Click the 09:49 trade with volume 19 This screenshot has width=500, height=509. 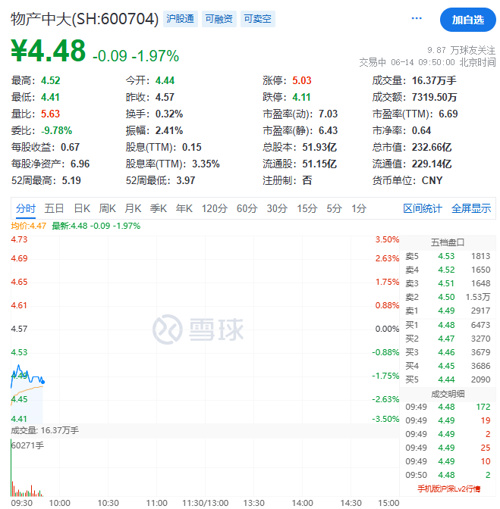448,421
